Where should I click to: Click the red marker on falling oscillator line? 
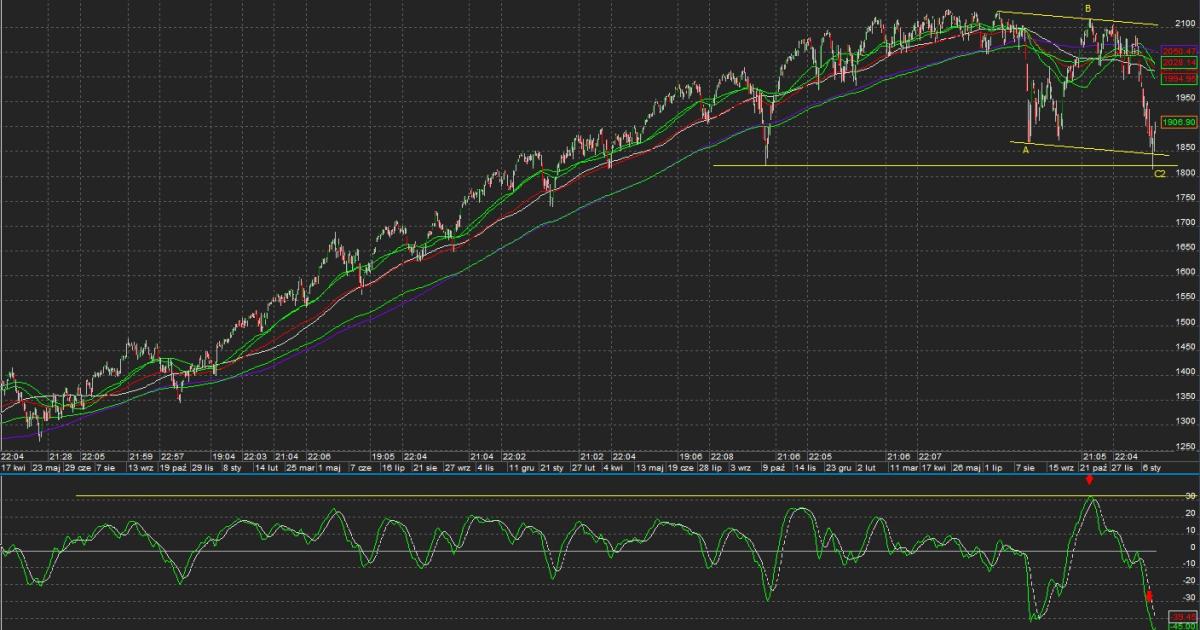(x=1149, y=595)
